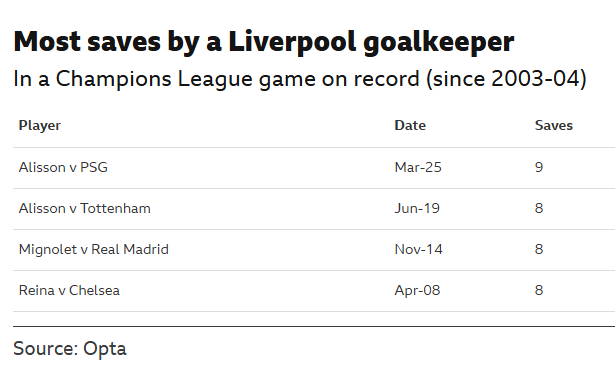This screenshot has height=369, width=615.
Task: Click the Source: Opta text
Action: click(70, 349)
